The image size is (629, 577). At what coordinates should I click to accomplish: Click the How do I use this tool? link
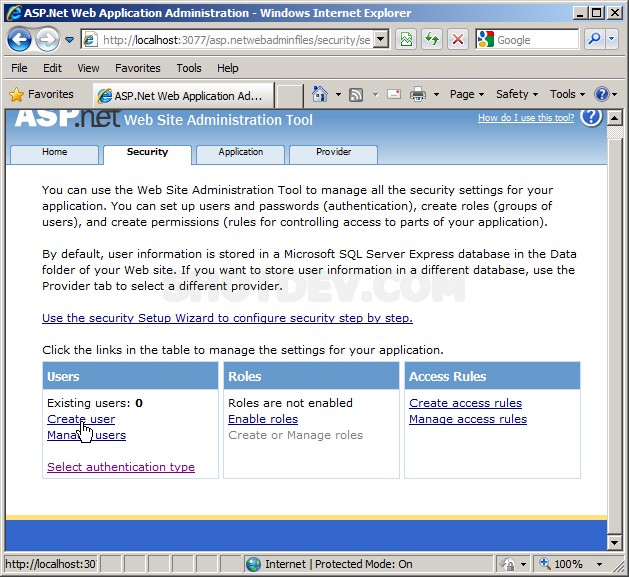[x=526, y=118]
